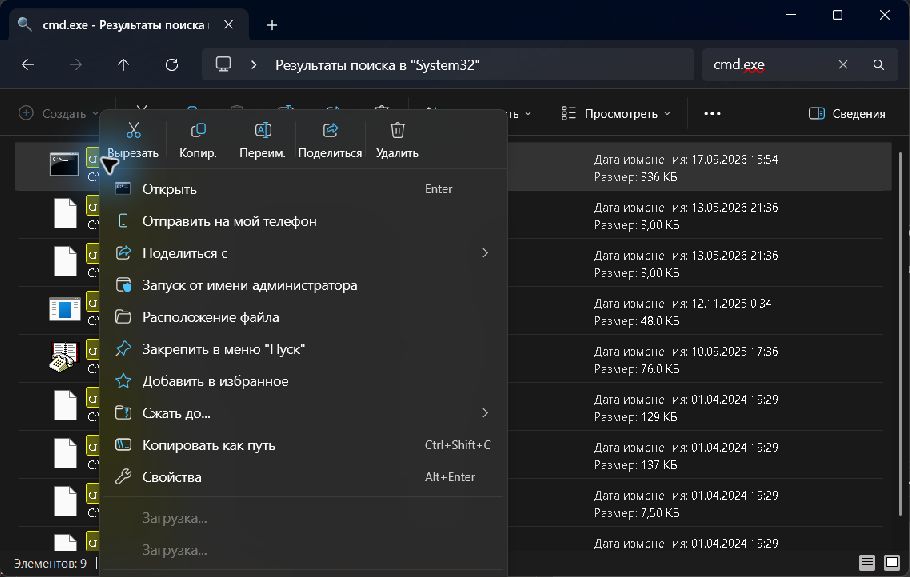The height and width of the screenshot is (577, 910).
Task: Switch to details list view icon
Action: point(867,562)
